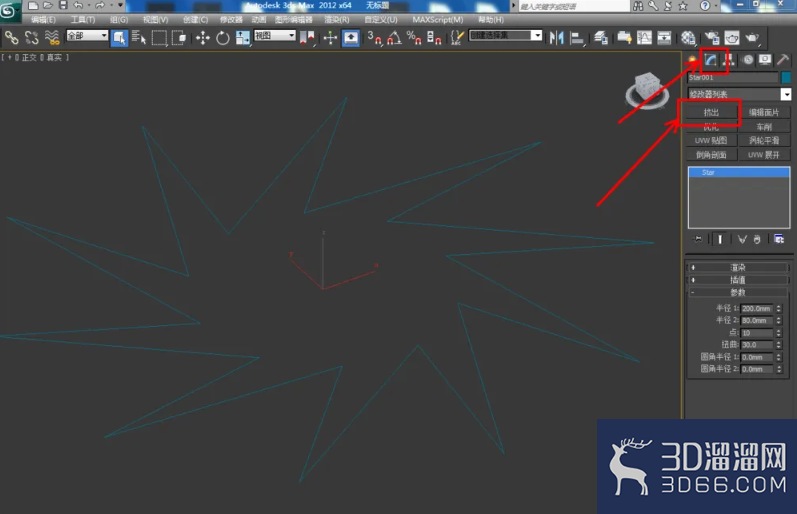Screen dimensions: 797x514
Task: Click the Edit Named Selection Sets icon
Action: click(457, 38)
